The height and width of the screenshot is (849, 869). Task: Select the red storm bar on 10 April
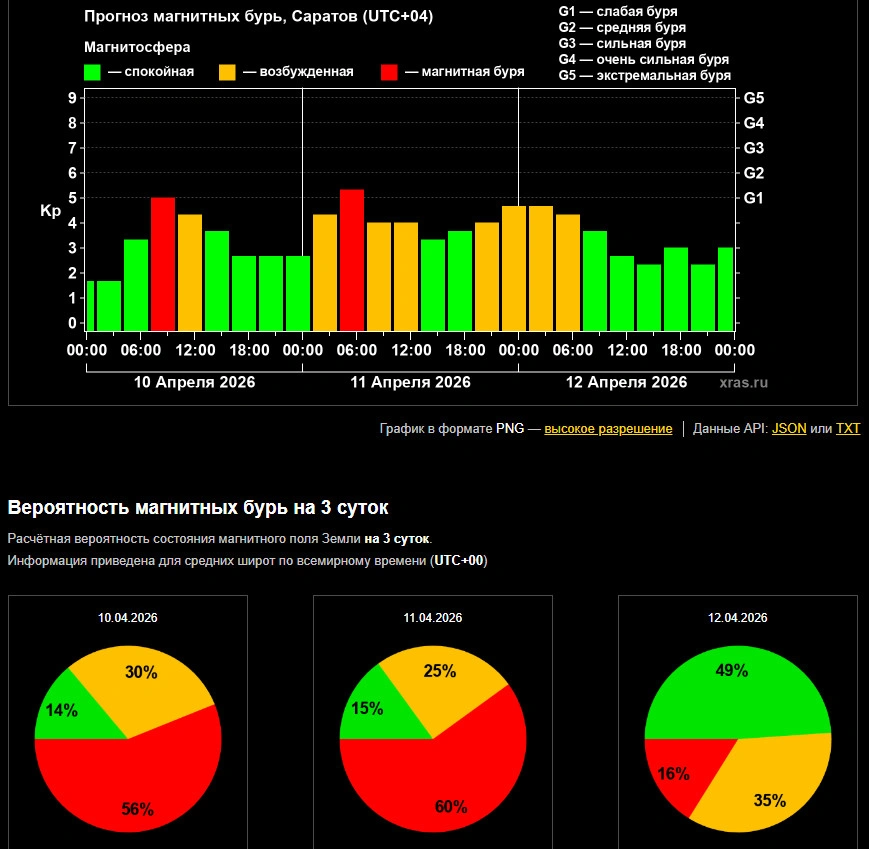pos(163,264)
